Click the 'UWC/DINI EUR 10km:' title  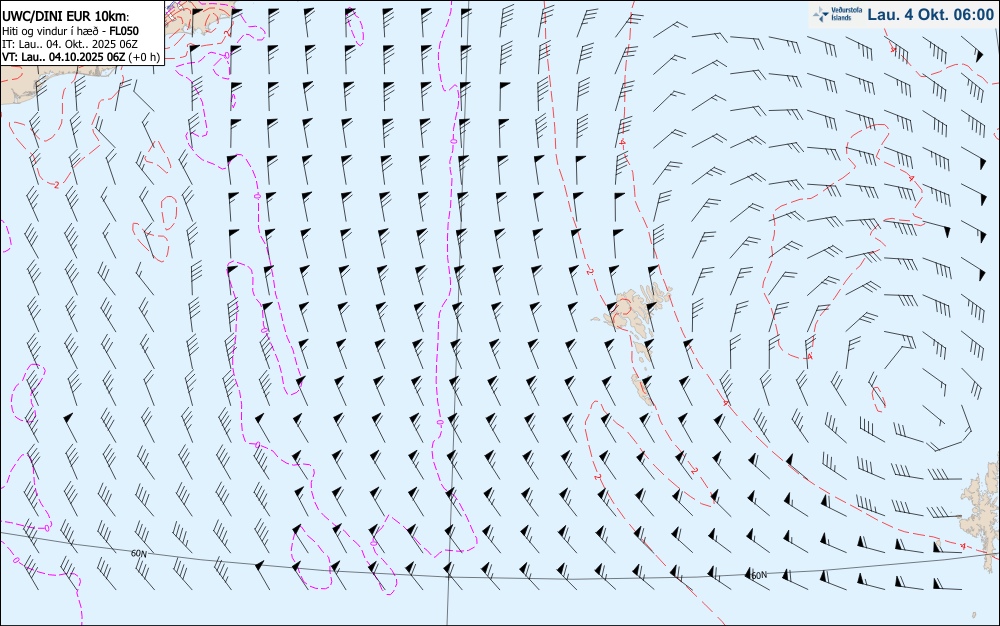coord(66,17)
